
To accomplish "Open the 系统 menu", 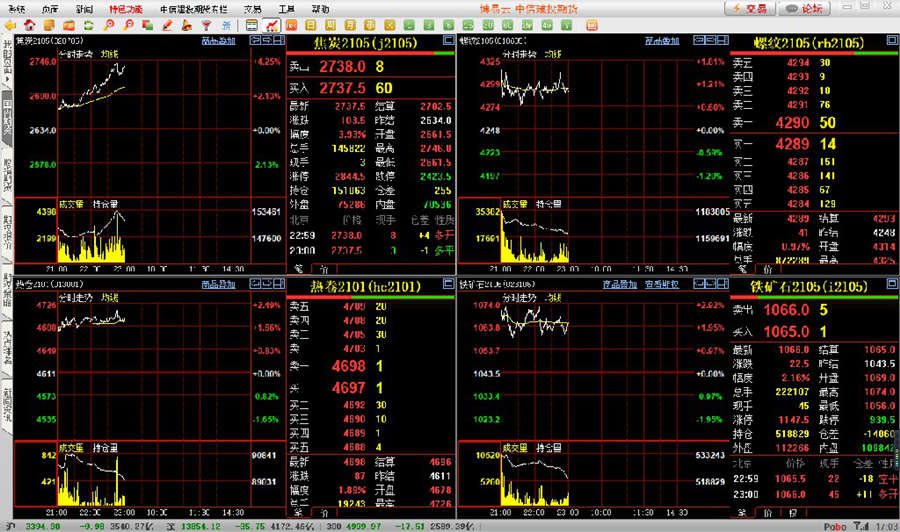I will [x=16, y=8].
